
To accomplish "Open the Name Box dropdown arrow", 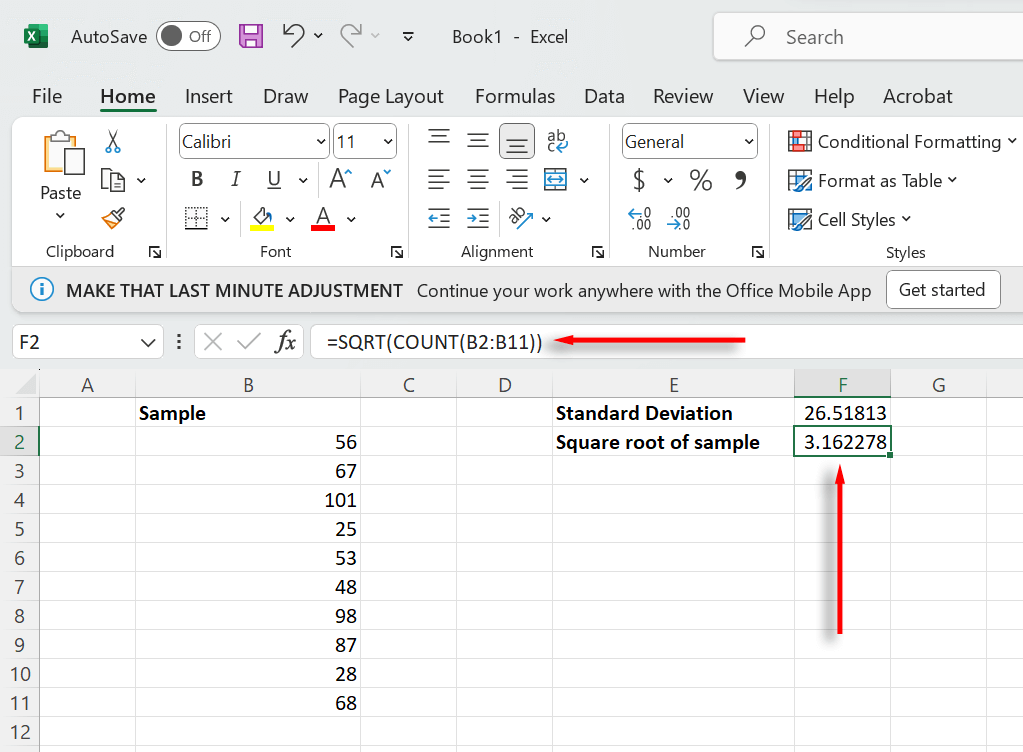I will 148,342.
